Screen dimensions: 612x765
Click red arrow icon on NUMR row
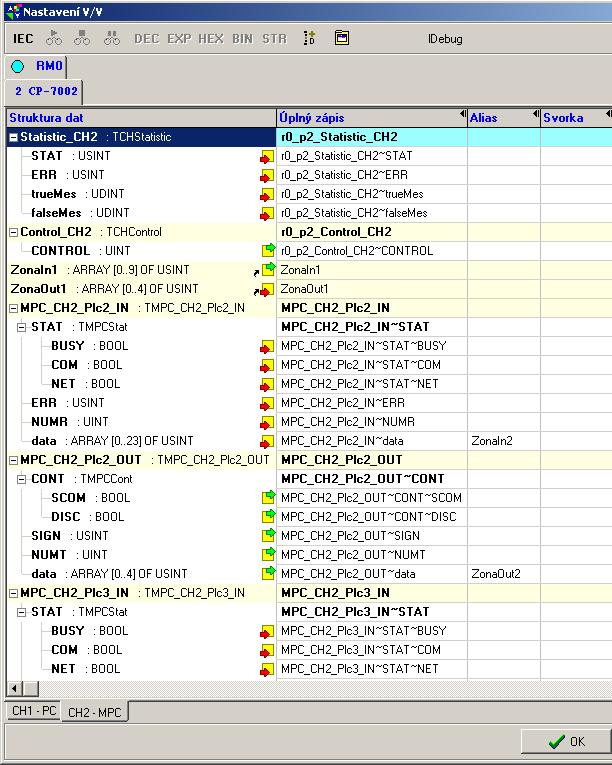[266, 423]
